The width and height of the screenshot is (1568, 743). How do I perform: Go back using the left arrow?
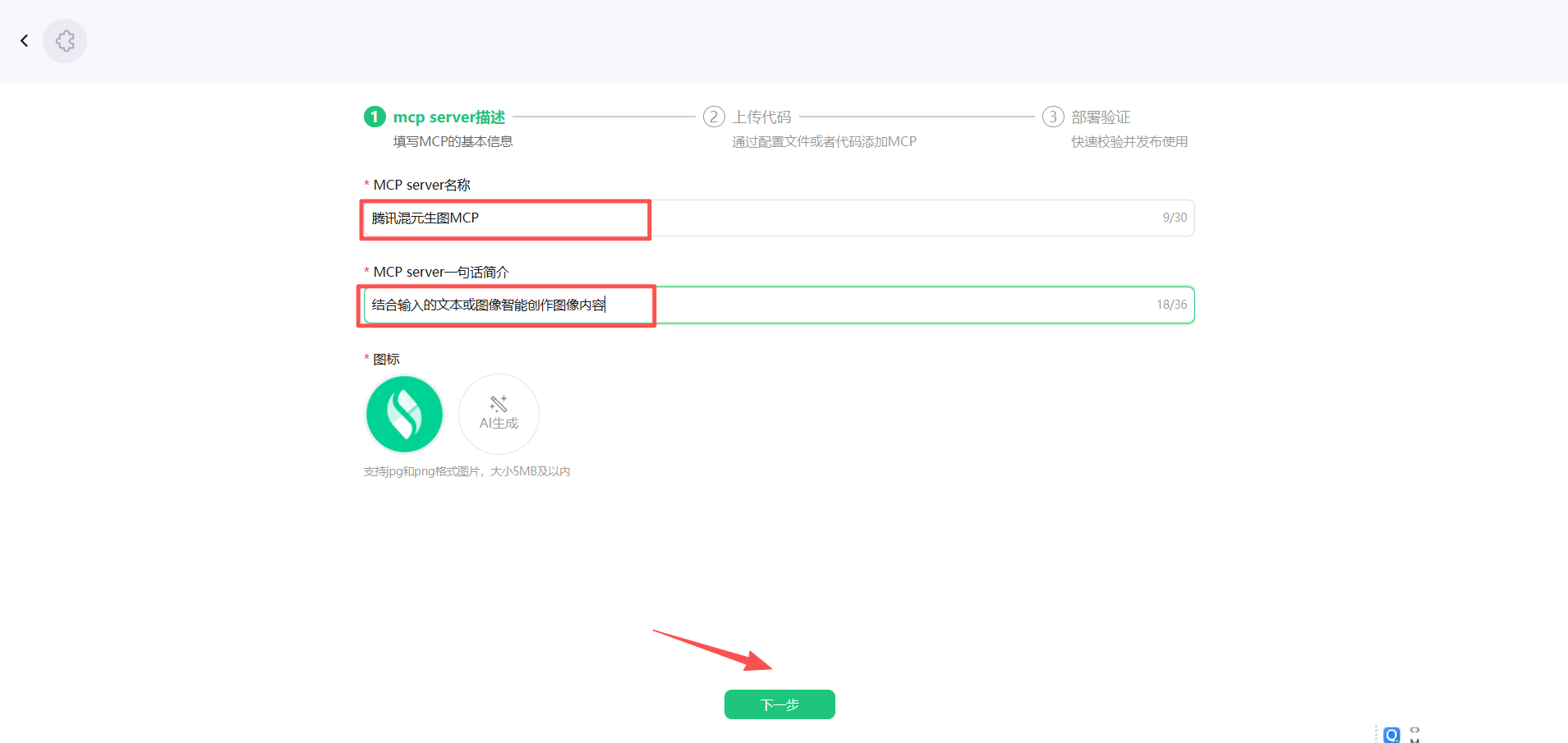point(25,40)
